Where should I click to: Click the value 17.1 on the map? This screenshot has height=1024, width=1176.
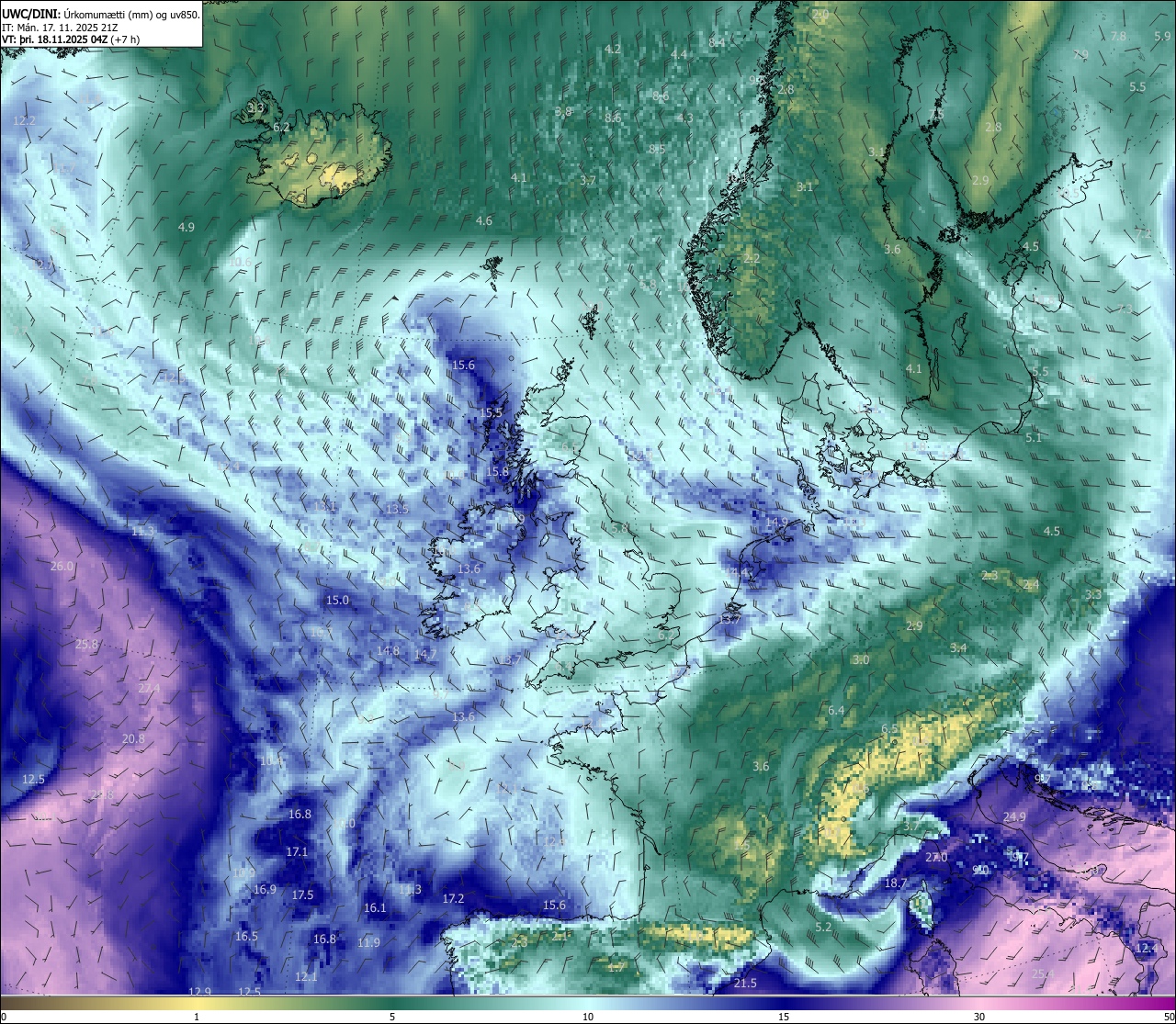coord(297,852)
